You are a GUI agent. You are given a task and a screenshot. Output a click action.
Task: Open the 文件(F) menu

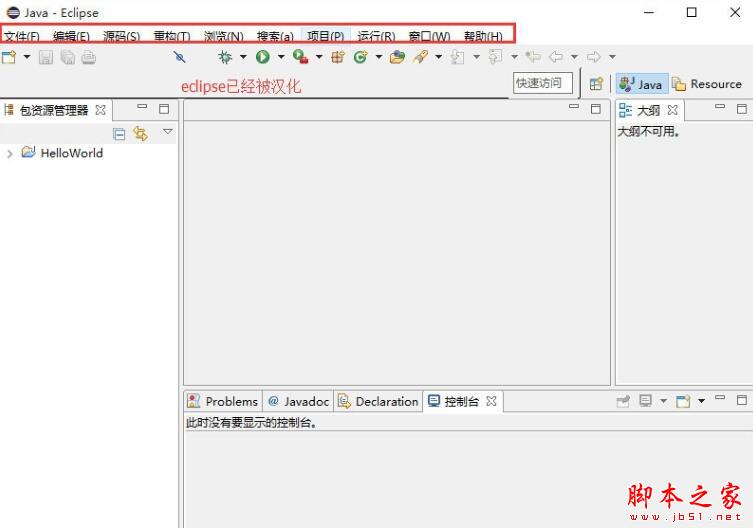pyautogui.click(x=22, y=36)
